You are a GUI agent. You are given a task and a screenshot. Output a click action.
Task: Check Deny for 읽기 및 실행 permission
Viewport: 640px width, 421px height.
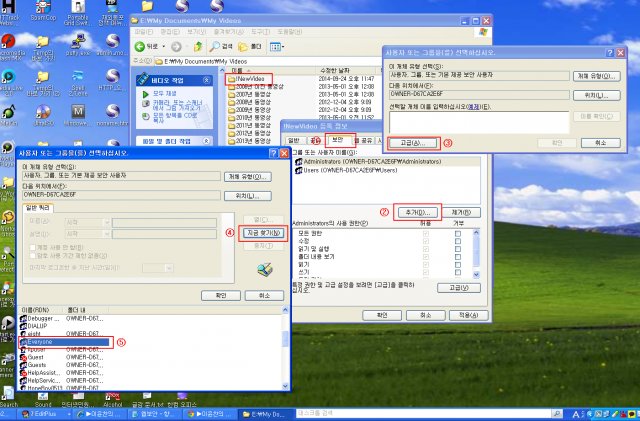(458, 249)
